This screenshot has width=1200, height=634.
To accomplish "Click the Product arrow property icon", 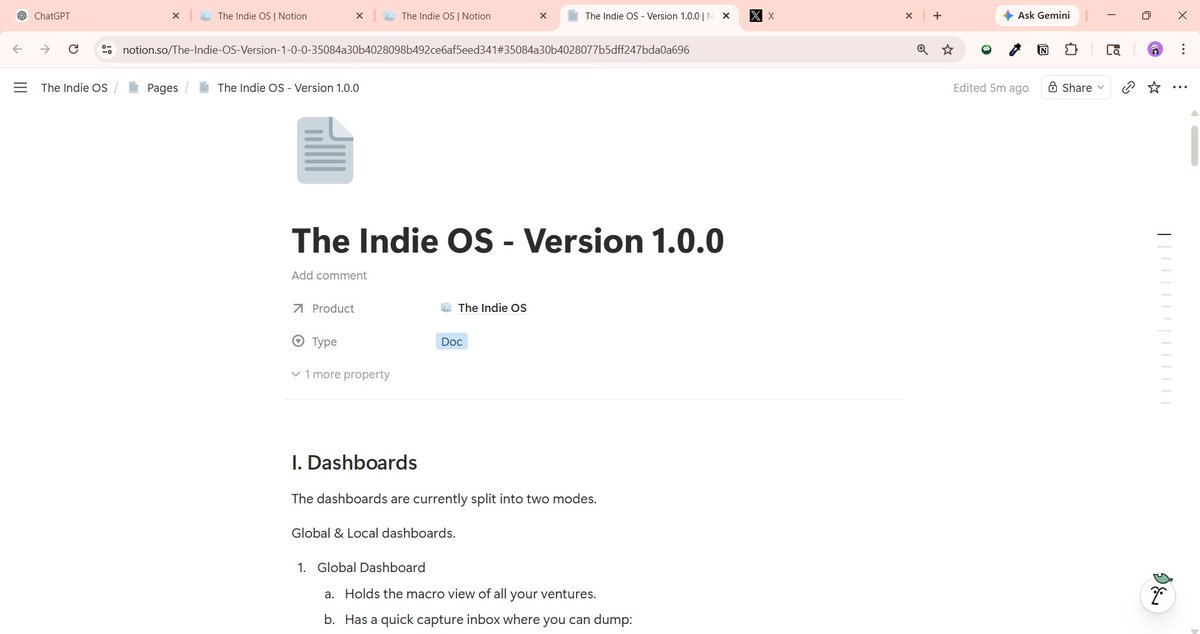I will coord(298,308).
